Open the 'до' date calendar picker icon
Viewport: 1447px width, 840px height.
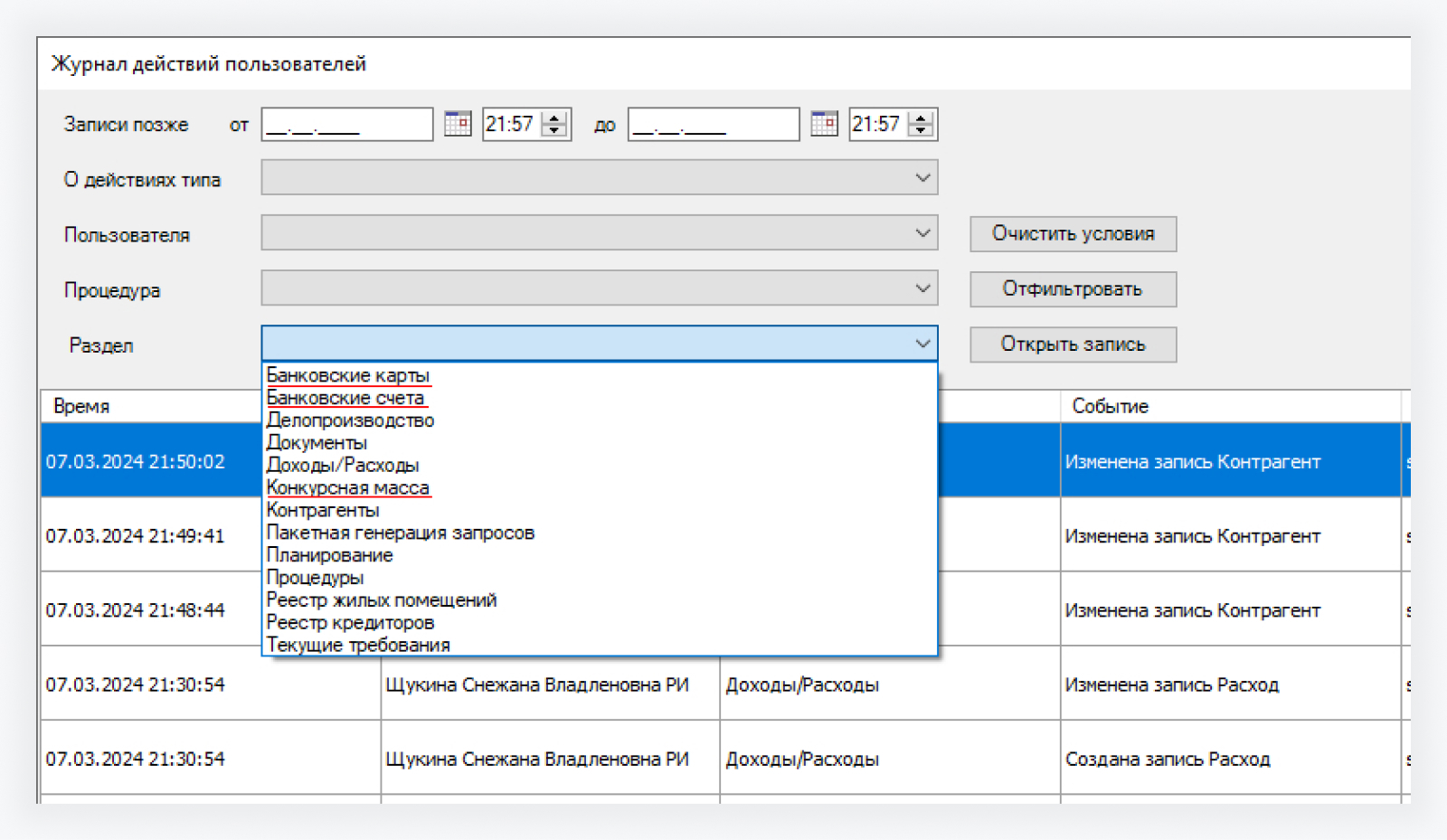point(824,123)
